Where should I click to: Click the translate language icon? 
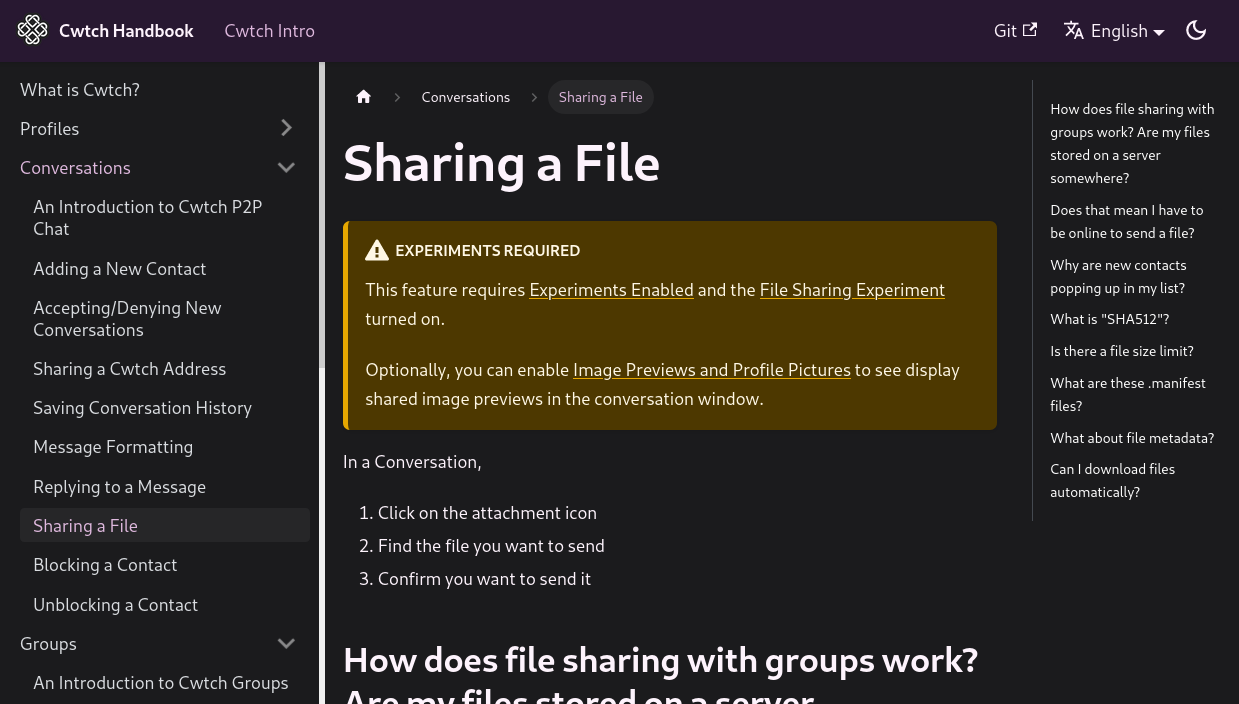pyautogui.click(x=1074, y=30)
